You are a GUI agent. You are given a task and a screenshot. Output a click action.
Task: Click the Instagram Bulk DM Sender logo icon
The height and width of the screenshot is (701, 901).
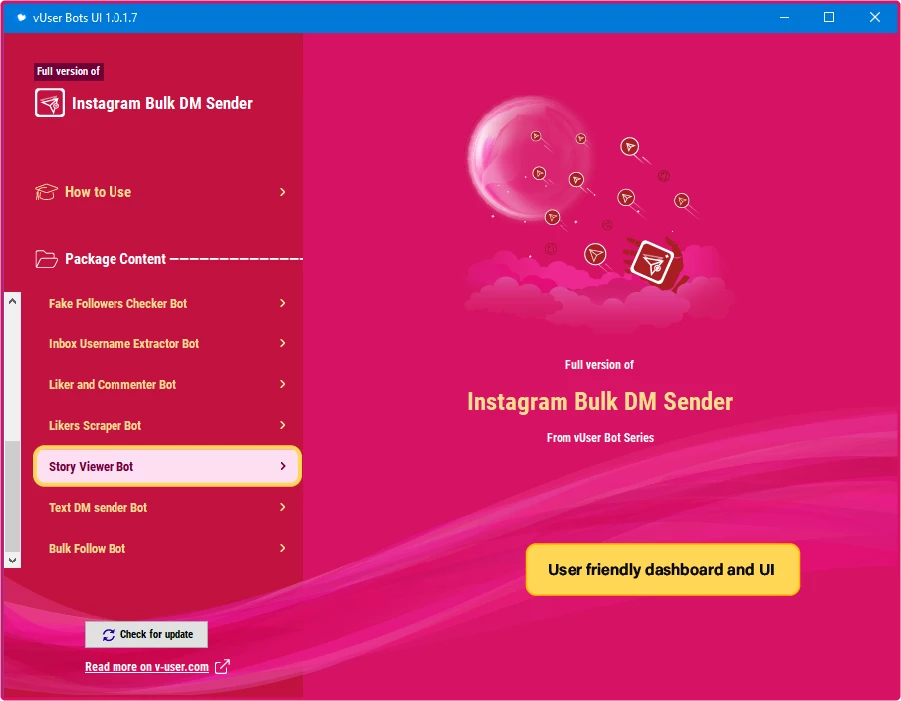click(x=49, y=103)
